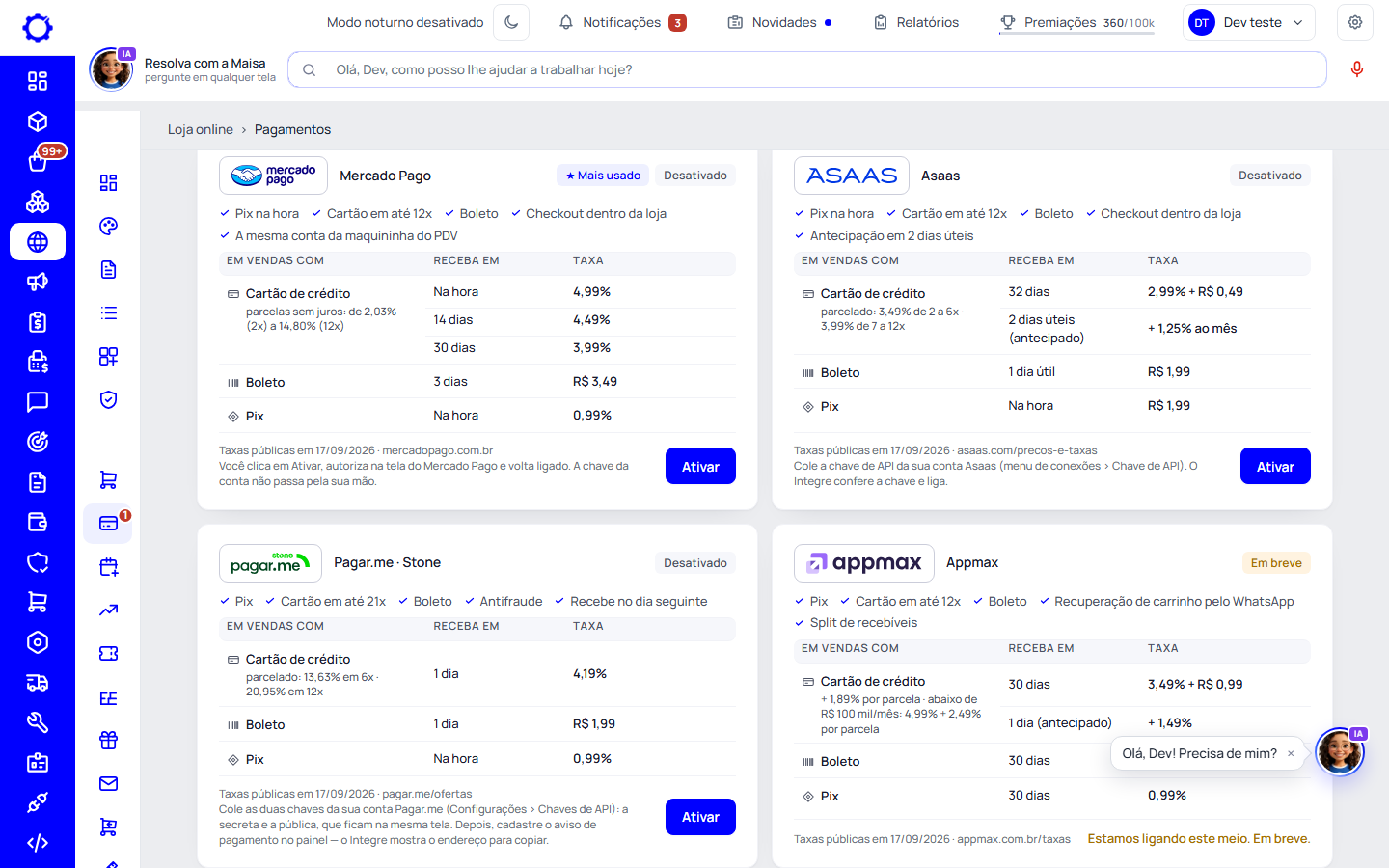Click the Maisa assistant avatar at bottom right
The height and width of the screenshot is (868, 1389).
(x=1340, y=752)
